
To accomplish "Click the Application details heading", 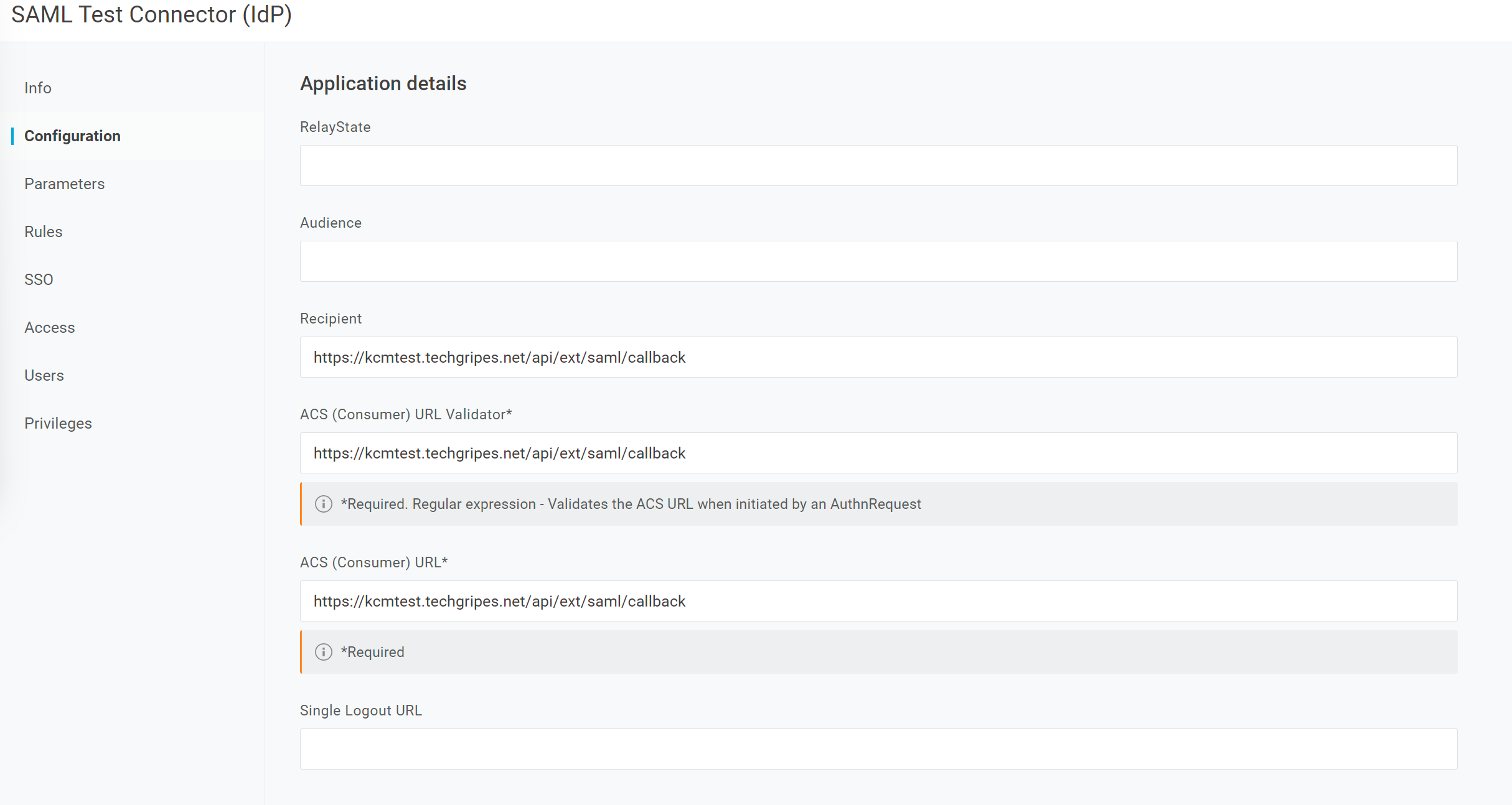I will (383, 83).
